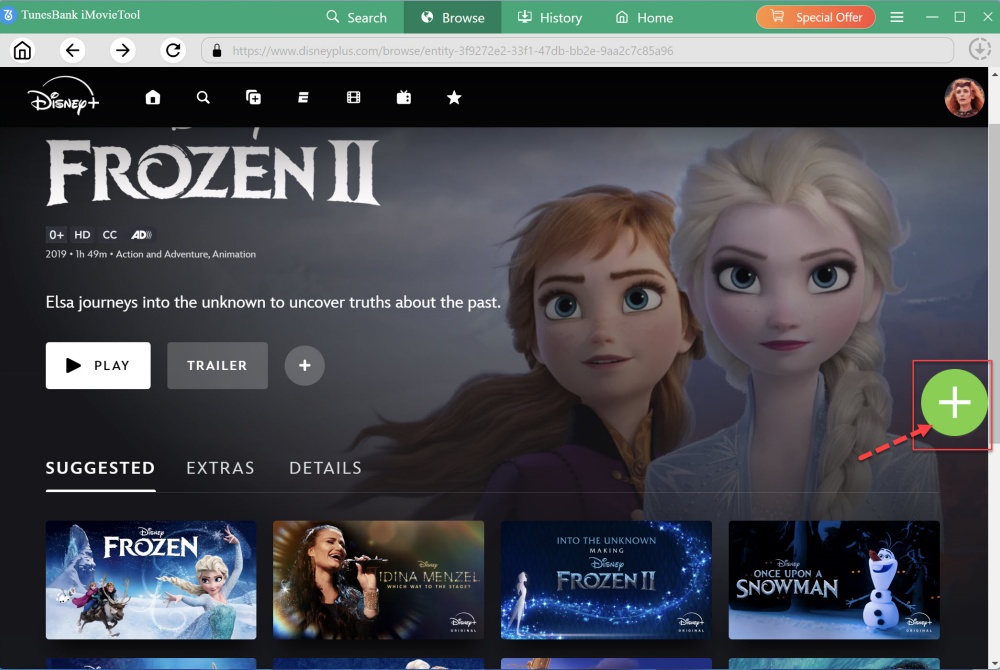Open Disney+ search magnifier icon
The image size is (1000, 670).
pyautogui.click(x=203, y=97)
